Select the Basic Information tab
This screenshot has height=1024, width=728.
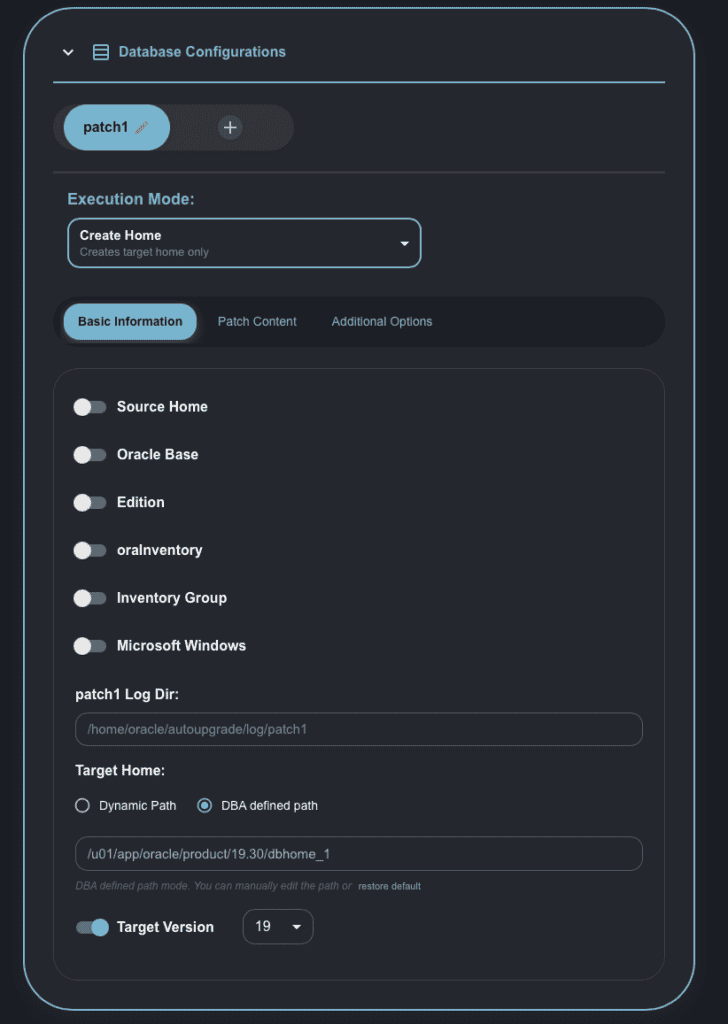pos(130,322)
